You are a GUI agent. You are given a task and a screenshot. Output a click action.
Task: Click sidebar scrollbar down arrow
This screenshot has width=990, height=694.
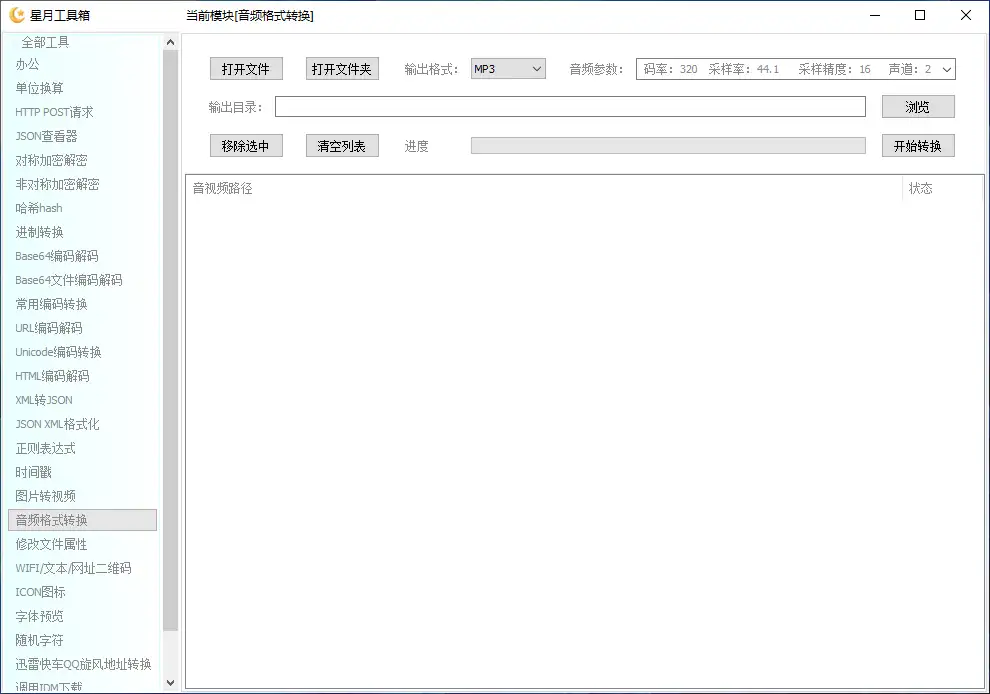(170, 683)
